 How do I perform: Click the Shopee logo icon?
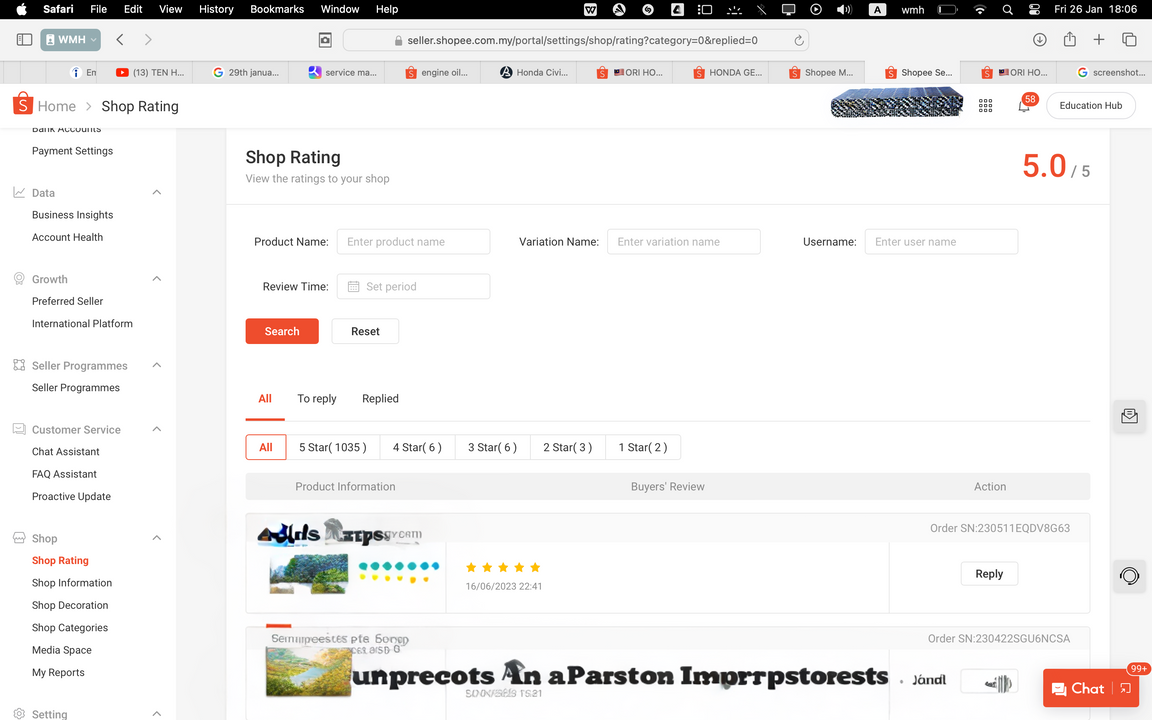(22, 104)
